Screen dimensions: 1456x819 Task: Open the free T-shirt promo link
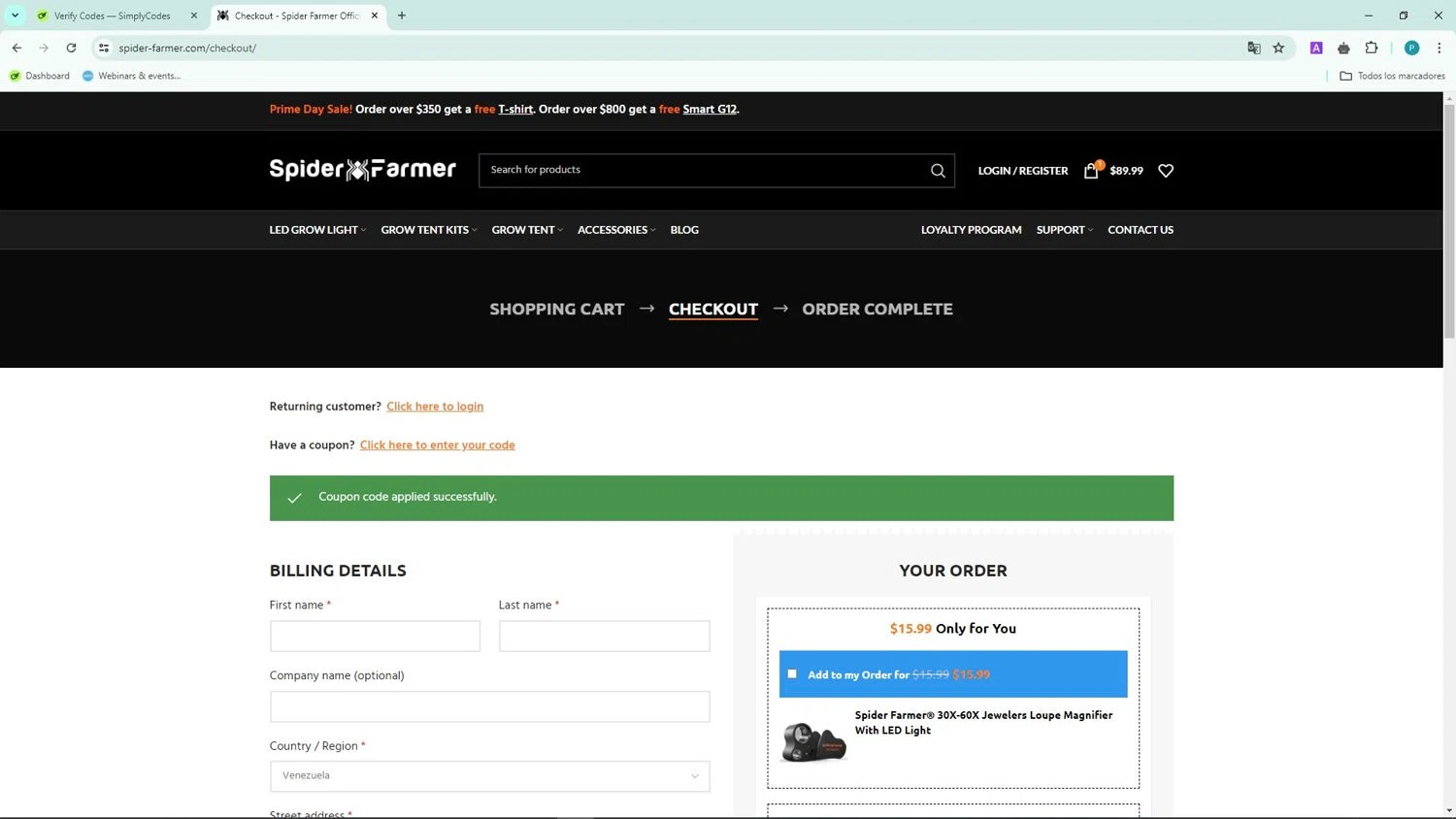point(515,110)
